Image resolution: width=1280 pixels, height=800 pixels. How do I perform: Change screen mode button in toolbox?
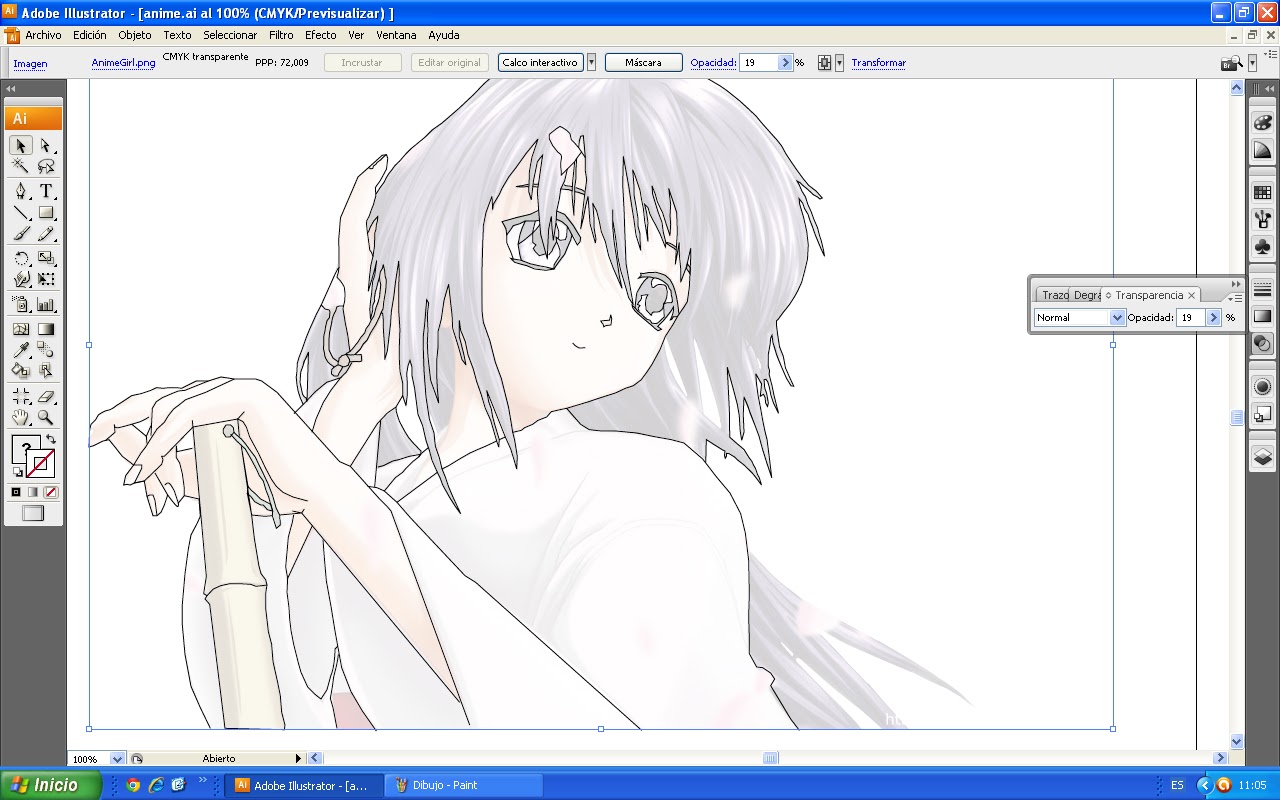[x=33, y=513]
